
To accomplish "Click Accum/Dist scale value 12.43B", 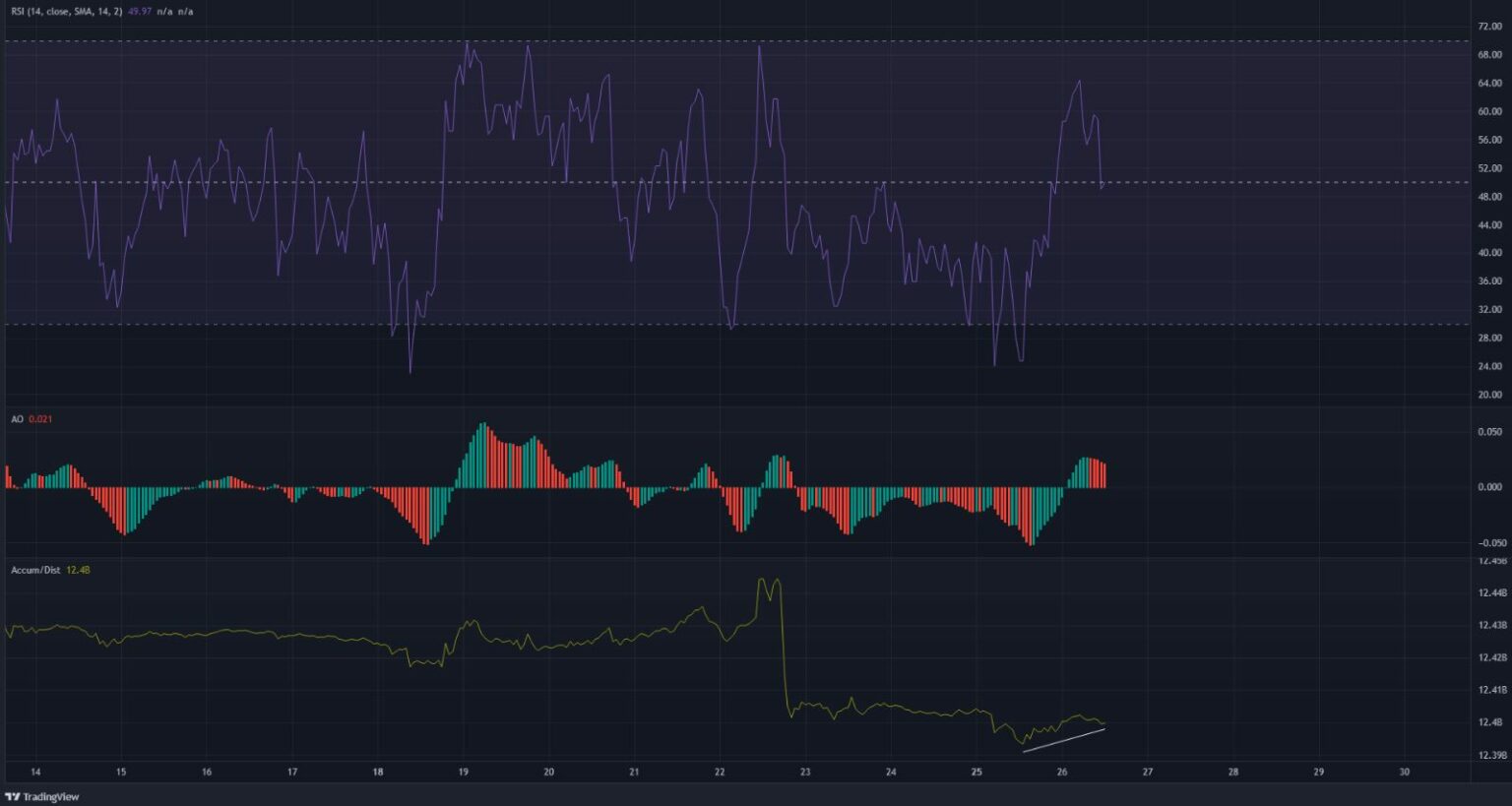I will [1492, 625].
